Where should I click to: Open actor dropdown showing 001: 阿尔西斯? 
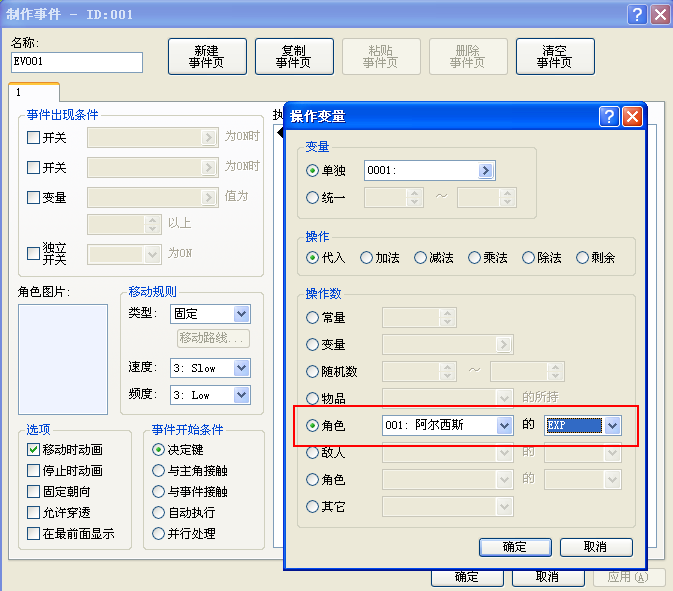point(504,425)
